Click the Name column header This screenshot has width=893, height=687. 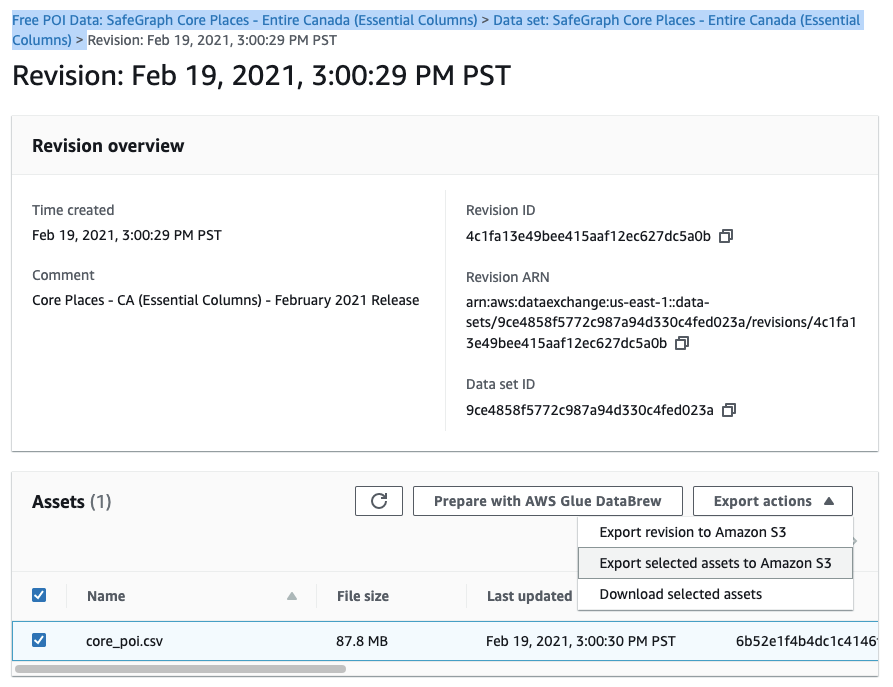pyautogui.click(x=106, y=596)
